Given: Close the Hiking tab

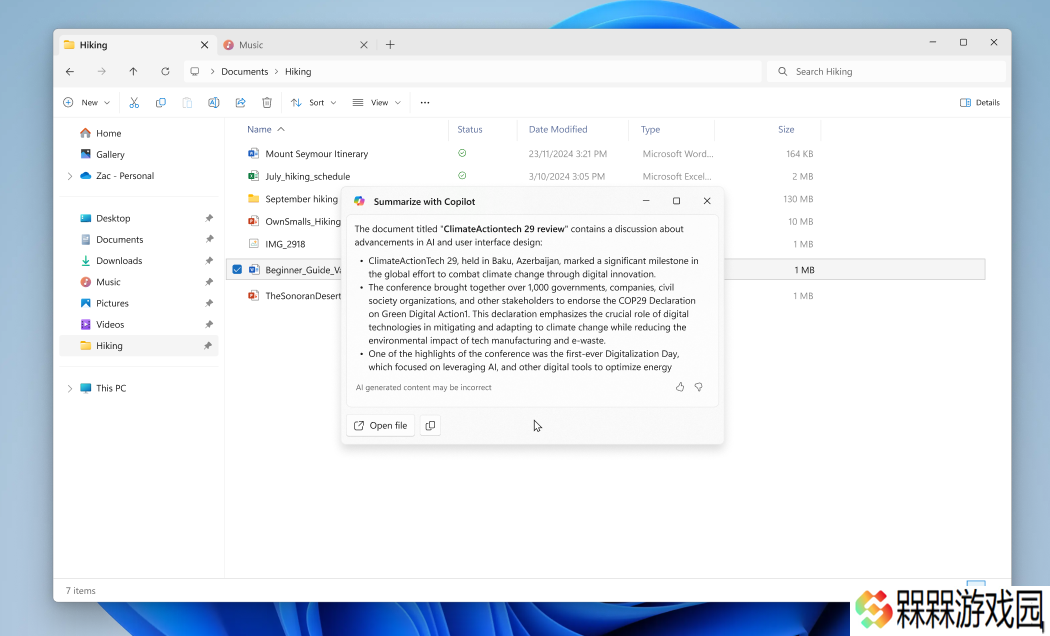Looking at the screenshot, I should pyautogui.click(x=204, y=45).
